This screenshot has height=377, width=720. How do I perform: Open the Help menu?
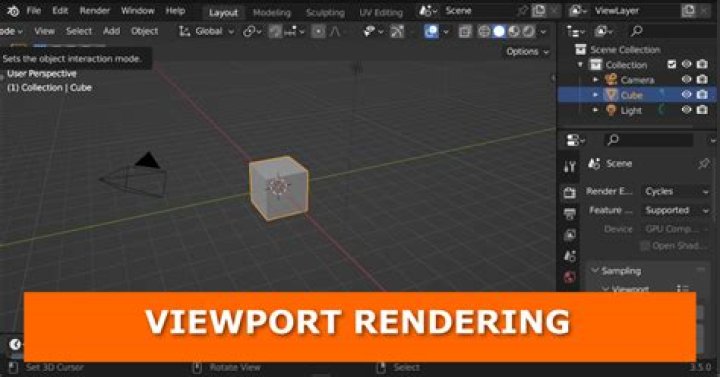(175, 11)
